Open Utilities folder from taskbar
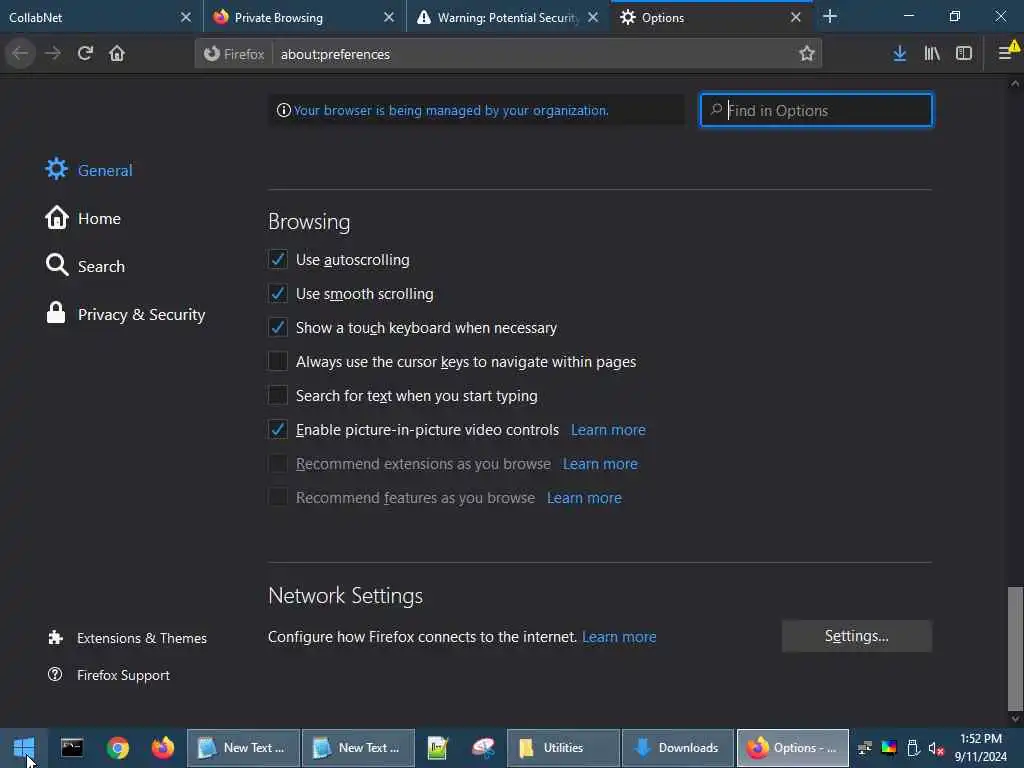 point(564,748)
